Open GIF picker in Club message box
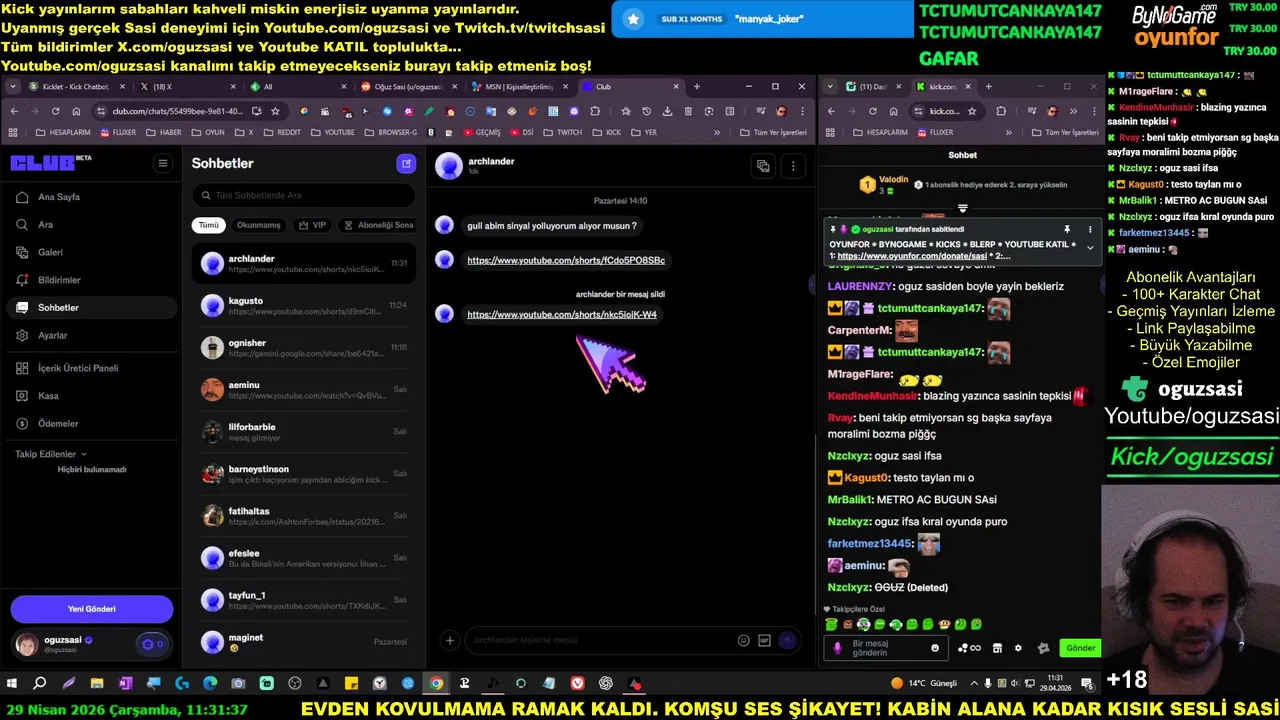Viewport: 1280px width, 720px height. coord(765,640)
